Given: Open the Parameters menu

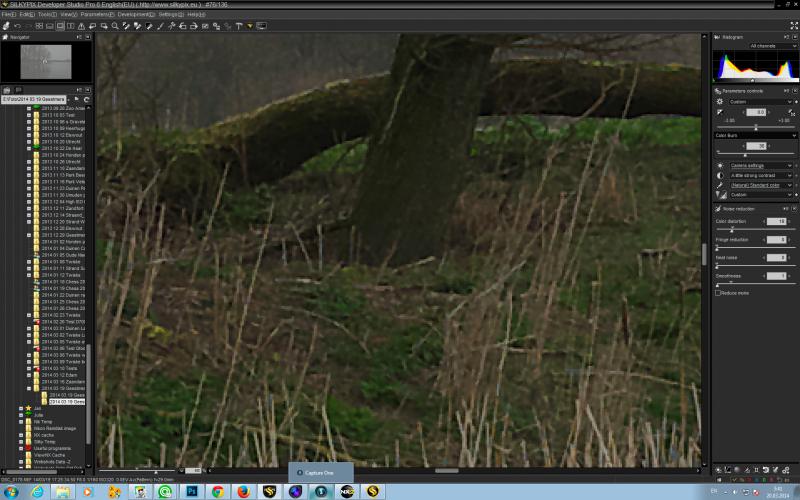Looking at the screenshot, I should pyautogui.click(x=97, y=15).
